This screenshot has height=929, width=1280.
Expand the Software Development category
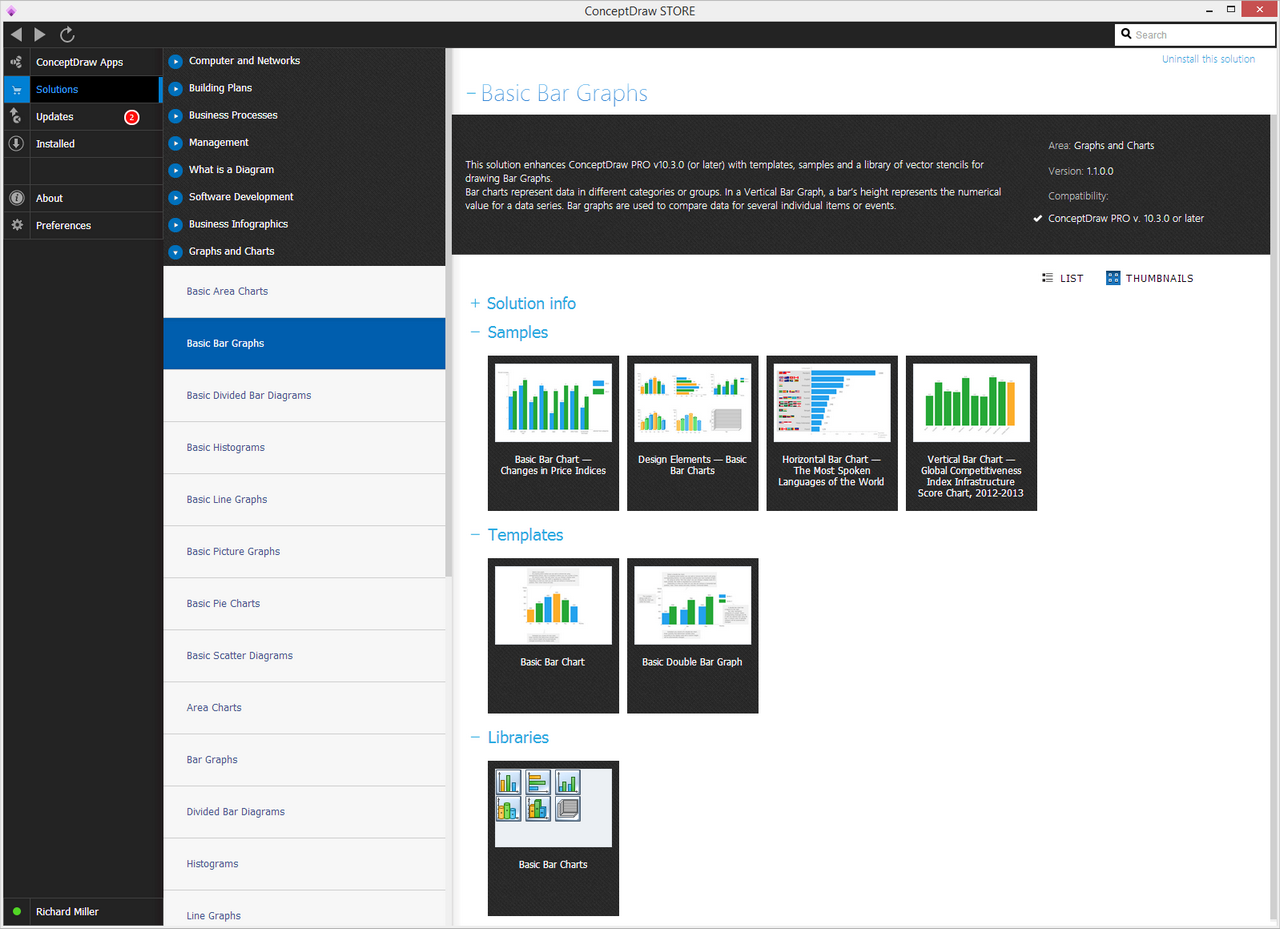[x=176, y=197]
